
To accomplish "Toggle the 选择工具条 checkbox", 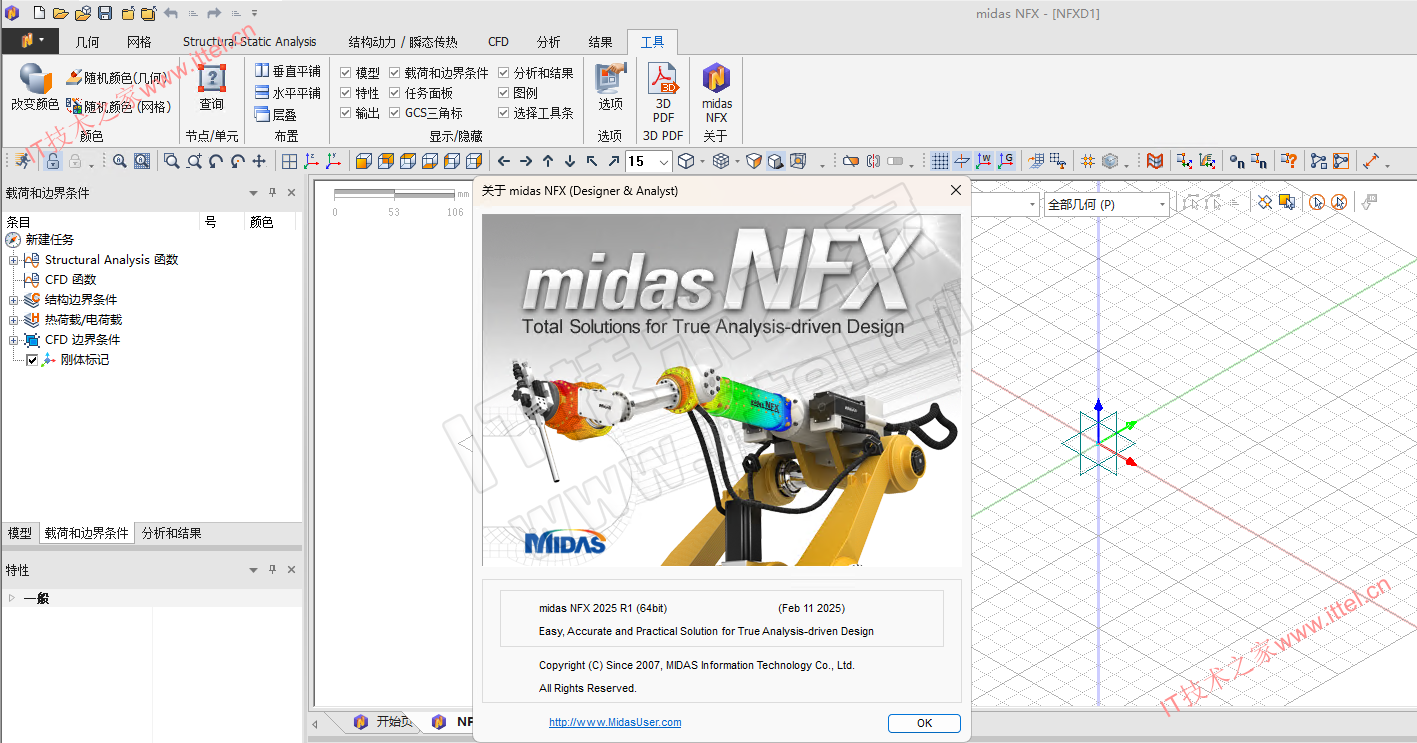I will click(x=504, y=113).
